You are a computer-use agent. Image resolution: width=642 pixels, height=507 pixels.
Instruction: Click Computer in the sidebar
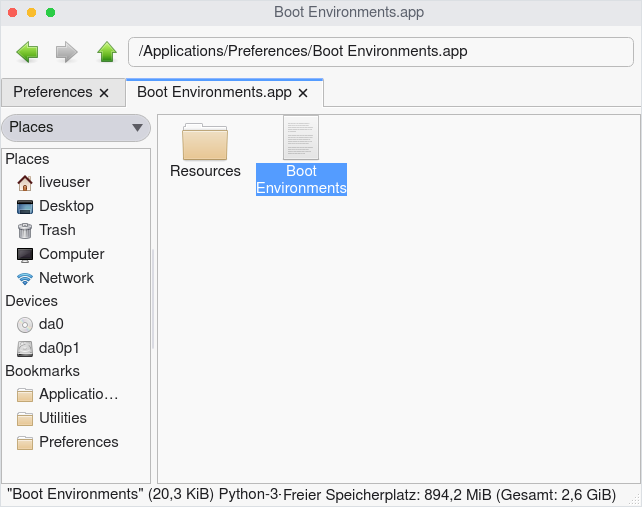pyautogui.click(x=71, y=254)
